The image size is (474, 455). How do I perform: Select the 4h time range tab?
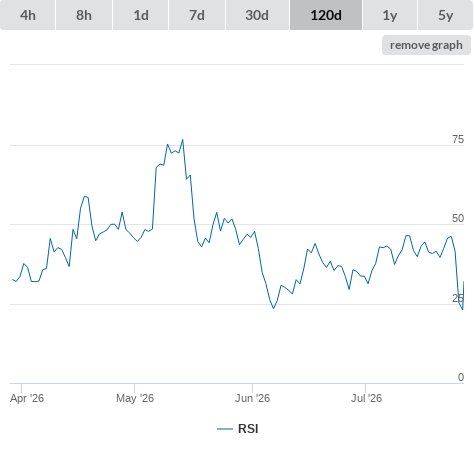[28, 15]
